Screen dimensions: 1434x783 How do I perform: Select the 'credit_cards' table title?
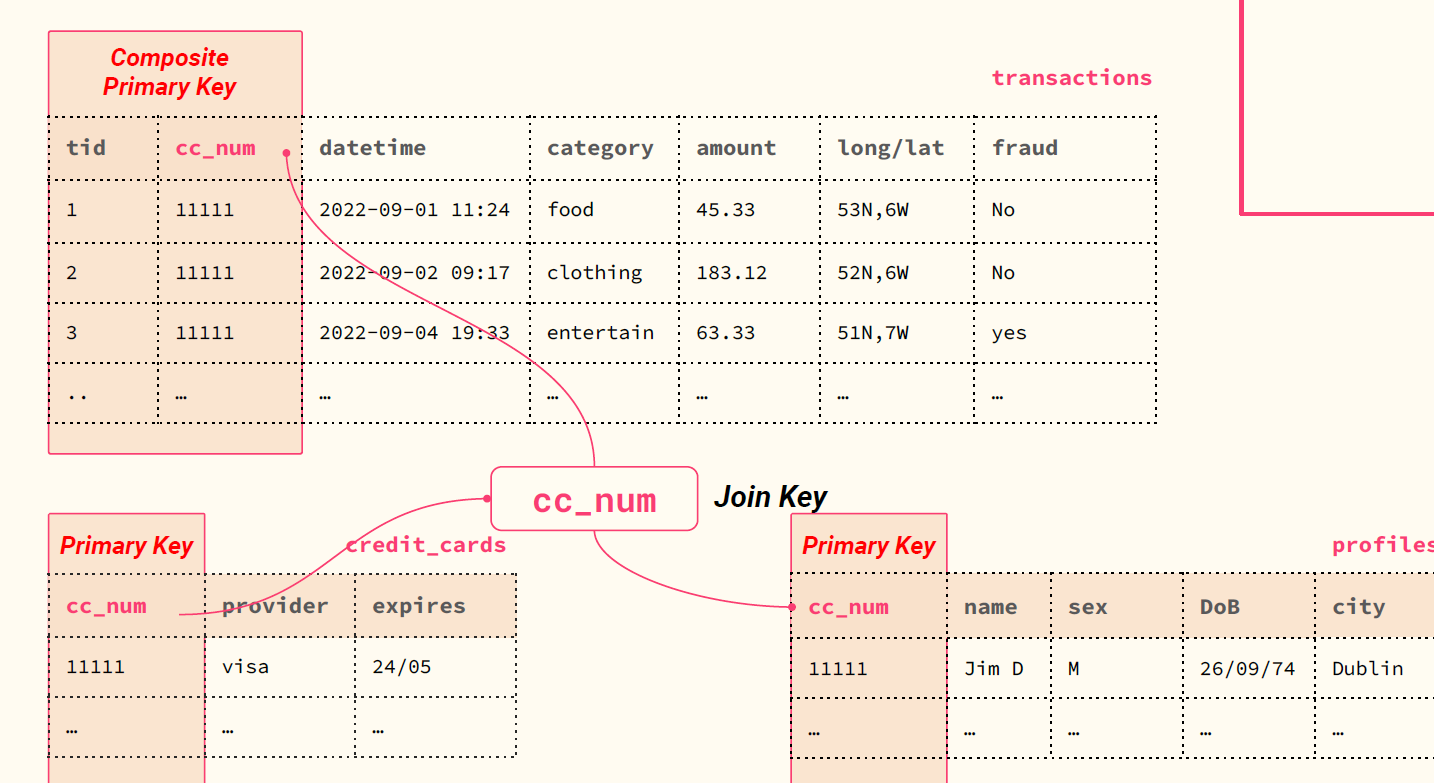426,546
